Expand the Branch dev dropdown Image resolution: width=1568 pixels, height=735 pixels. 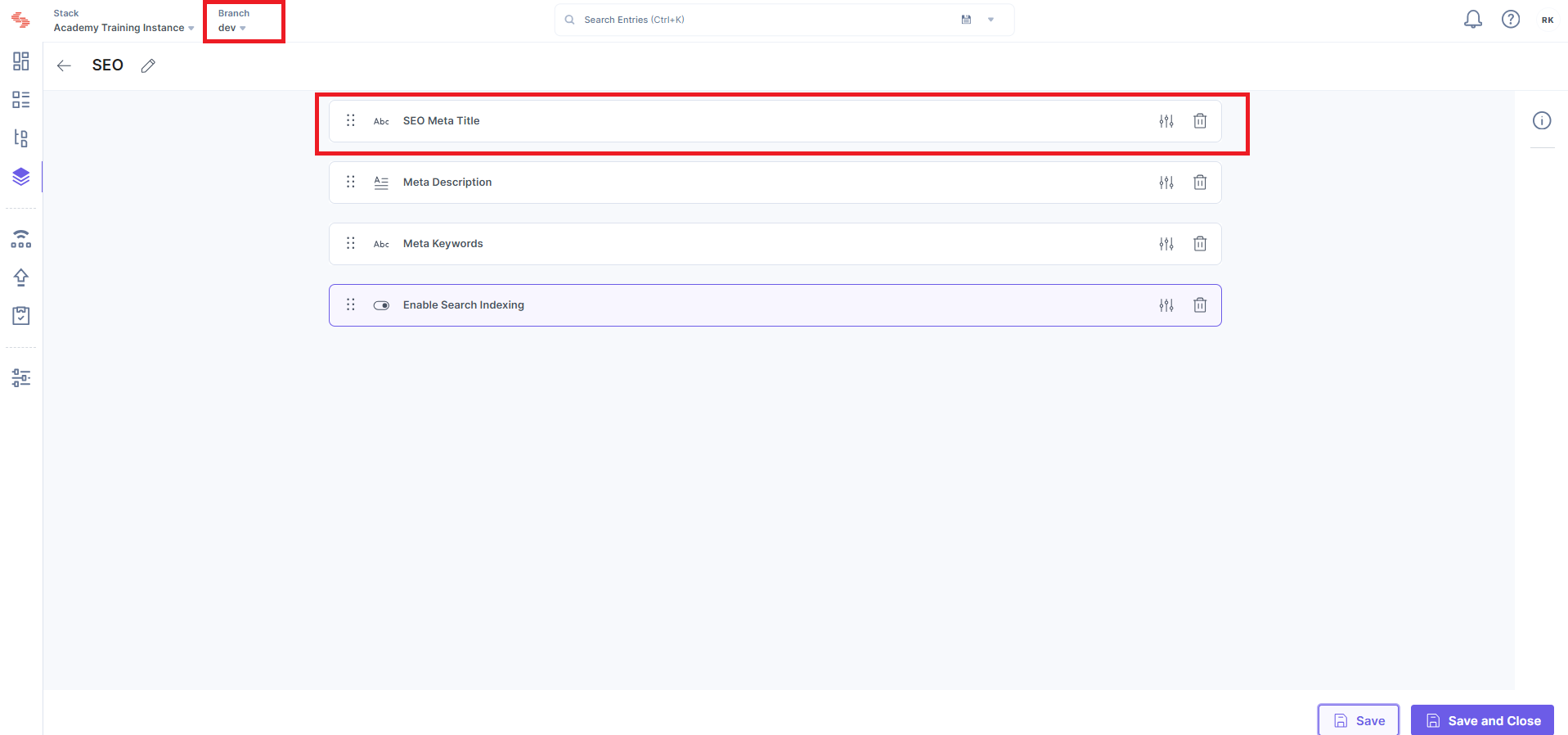[232, 28]
